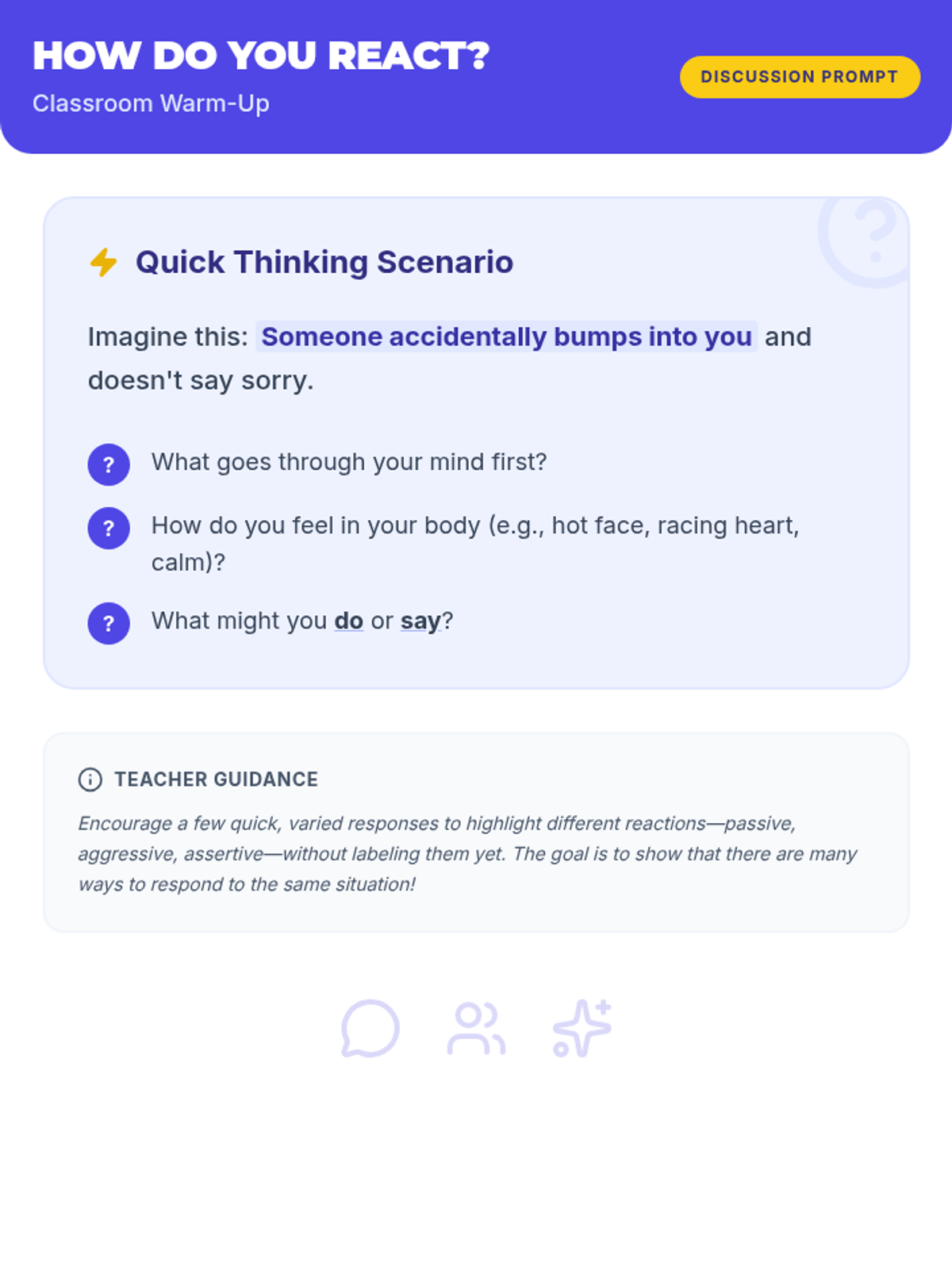Click the "How Do You React?" title
Viewport: 952px width, 1270px height.
tap(261, 56)
